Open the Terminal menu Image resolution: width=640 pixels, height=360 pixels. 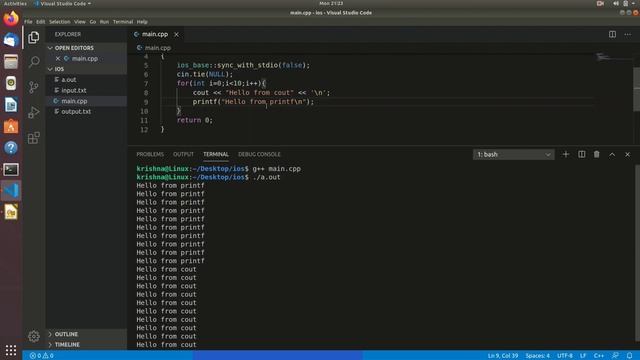coord(123,22)
